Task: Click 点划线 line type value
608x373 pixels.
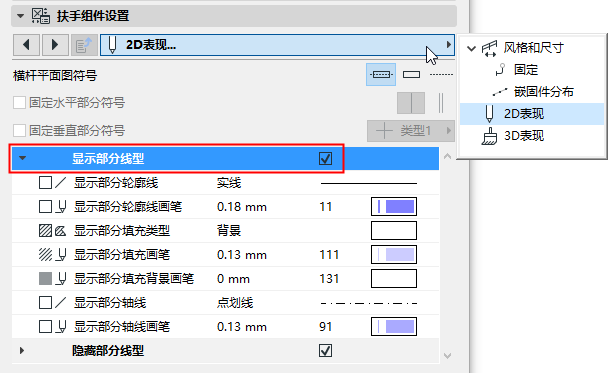Action: pyautogui.click(x=235, y=302)
